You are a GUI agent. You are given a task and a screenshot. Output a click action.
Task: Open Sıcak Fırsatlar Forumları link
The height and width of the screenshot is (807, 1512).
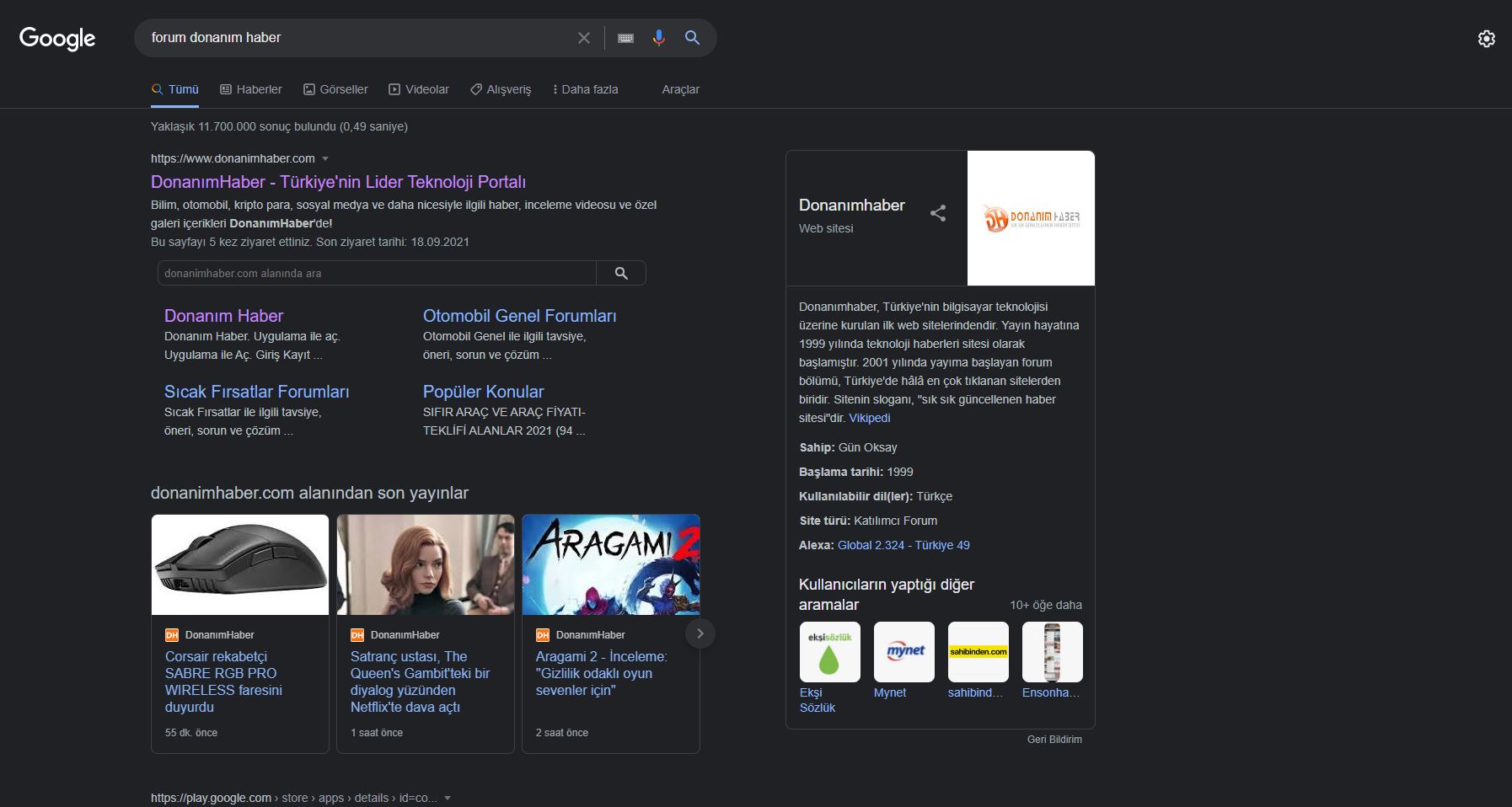256,392
